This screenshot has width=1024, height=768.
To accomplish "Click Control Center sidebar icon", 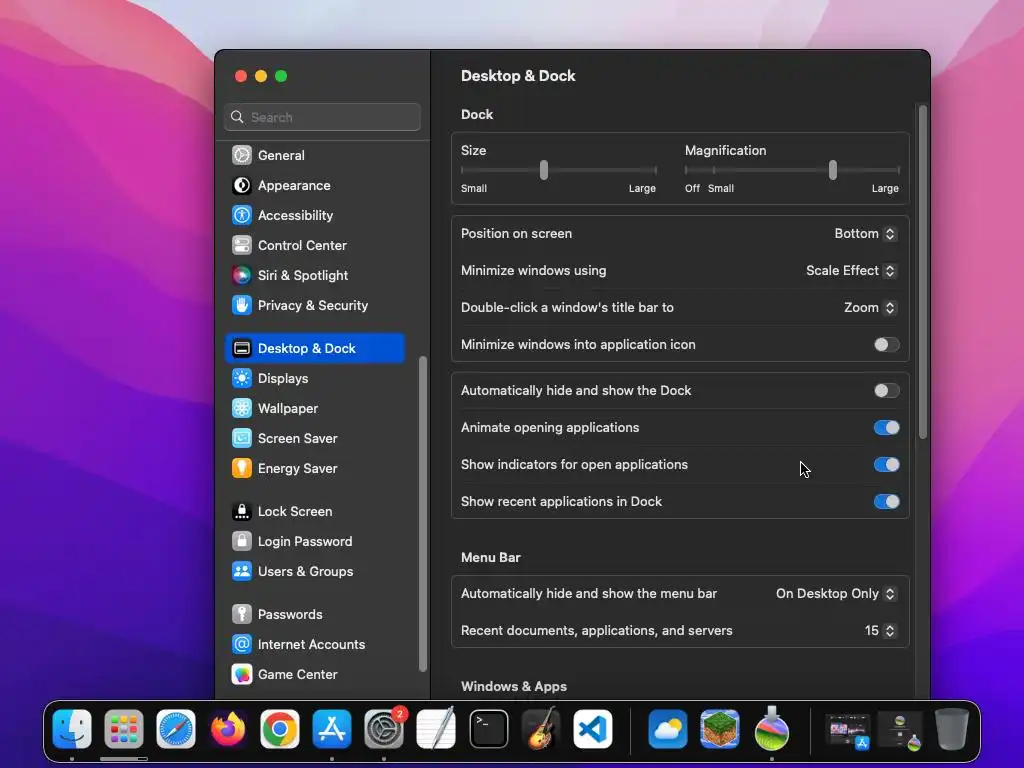I will click(242, 246).
